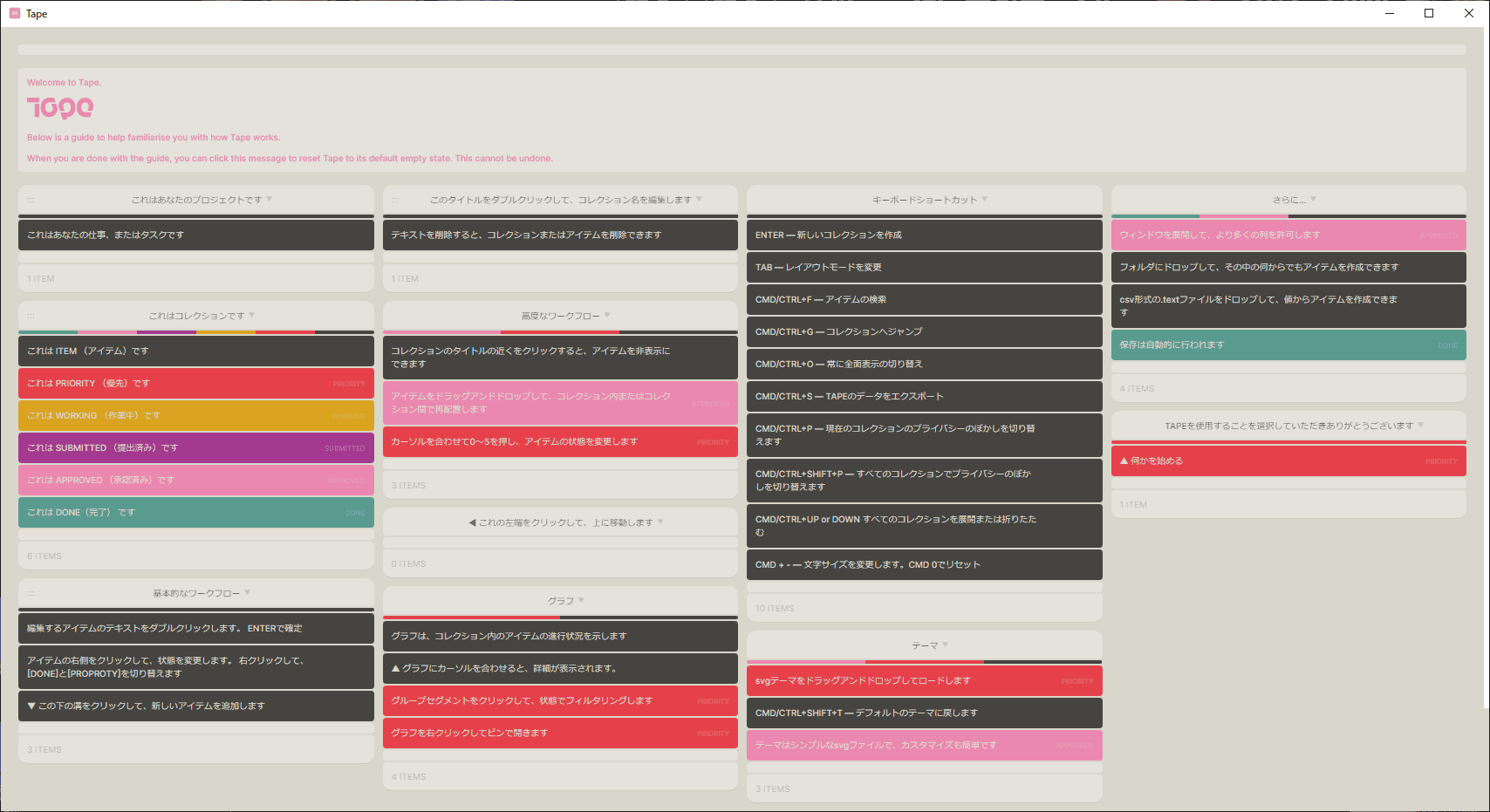
Task: Toggle PRIORITY label on カーソルを合わせて0〜5を押し item
Action: point(713,442)
